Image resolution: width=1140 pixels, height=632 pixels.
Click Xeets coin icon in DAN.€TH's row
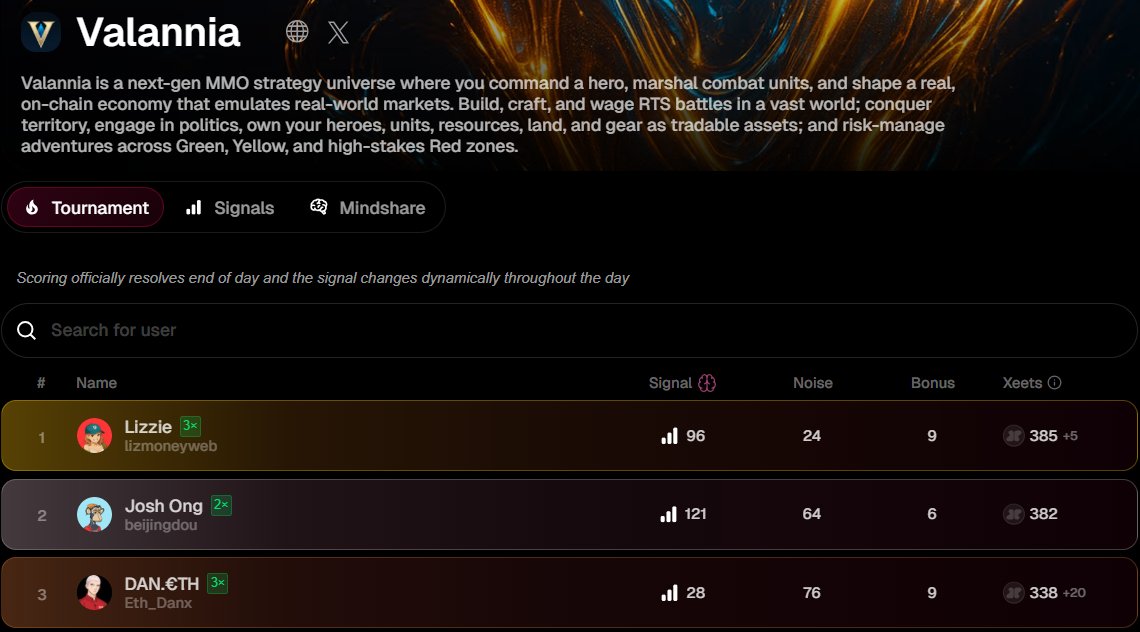point(1013,593)
